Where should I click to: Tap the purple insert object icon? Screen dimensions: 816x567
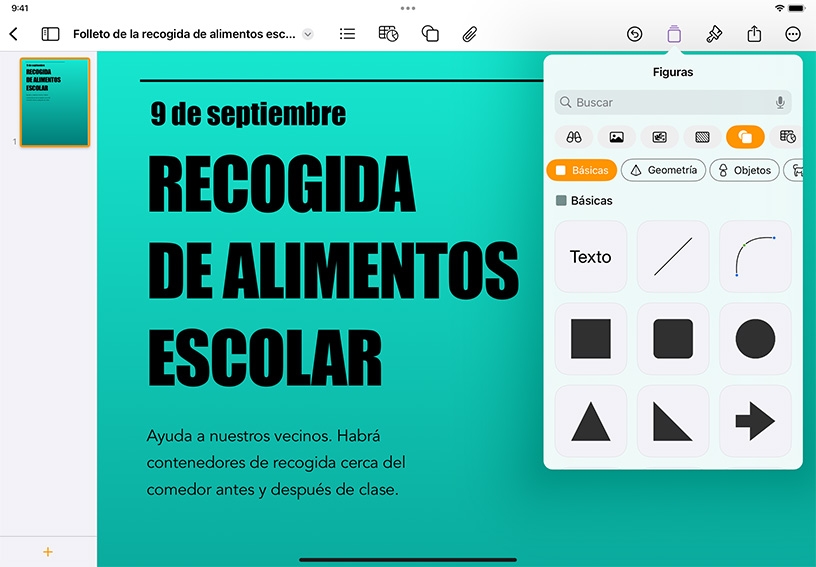coord(674,34)
